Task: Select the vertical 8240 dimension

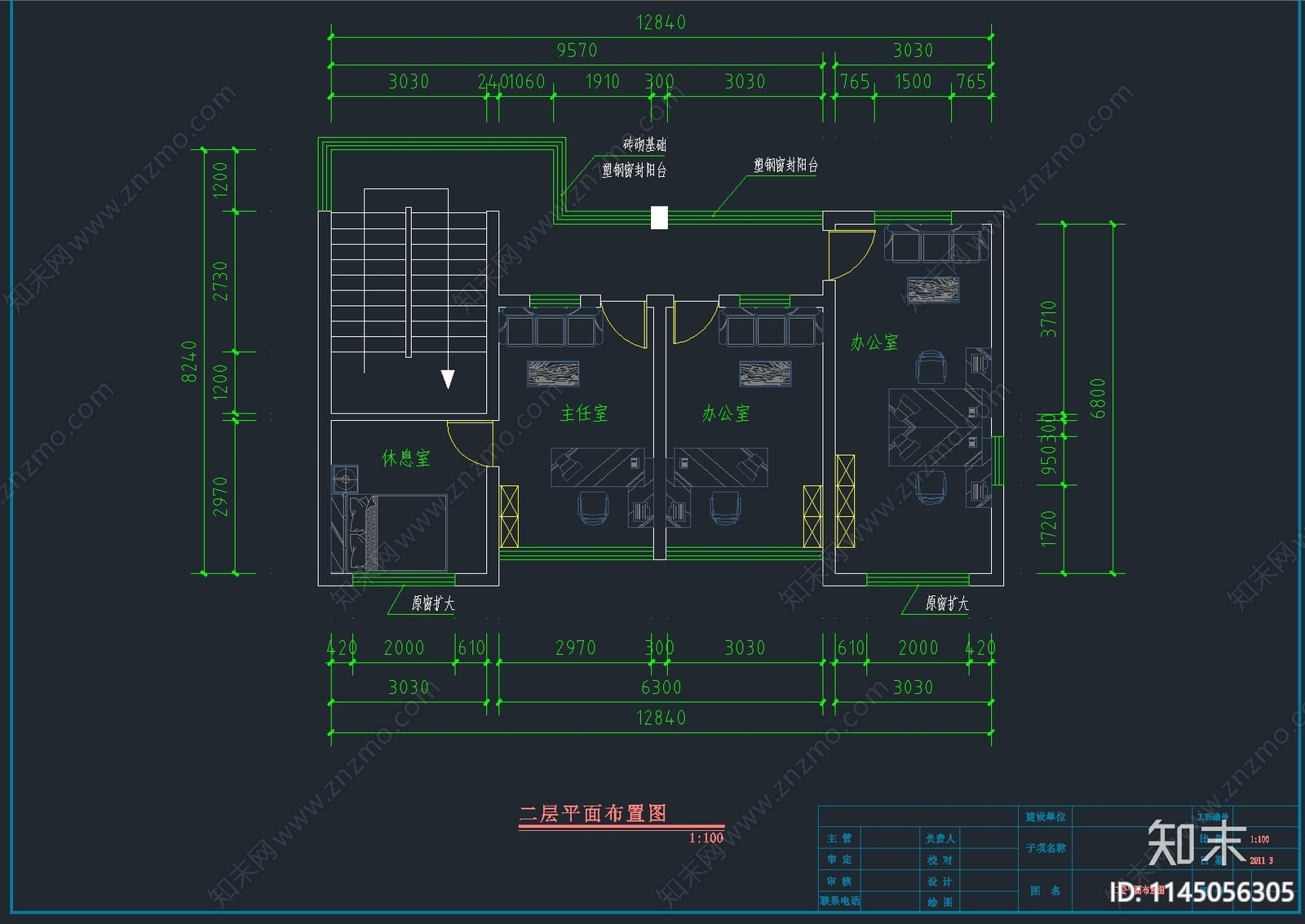Action: (x=189, y=361)
